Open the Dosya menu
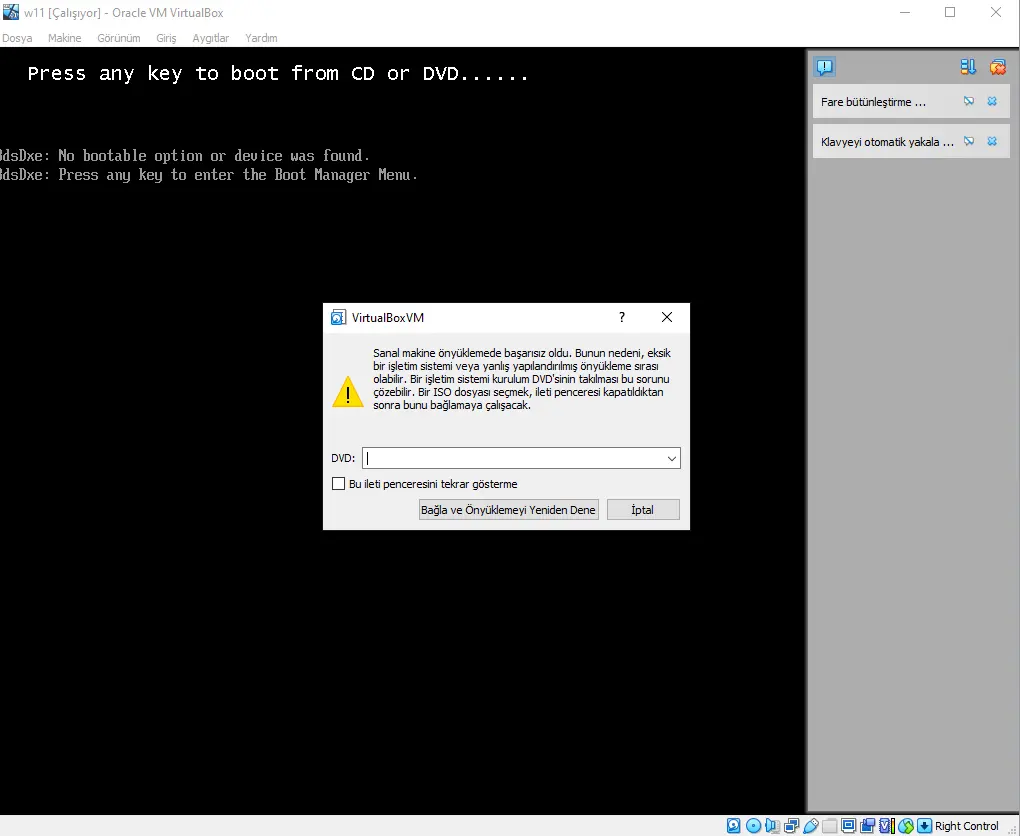1020x836 pixels. pyautogui.click(x=17, y=38)
